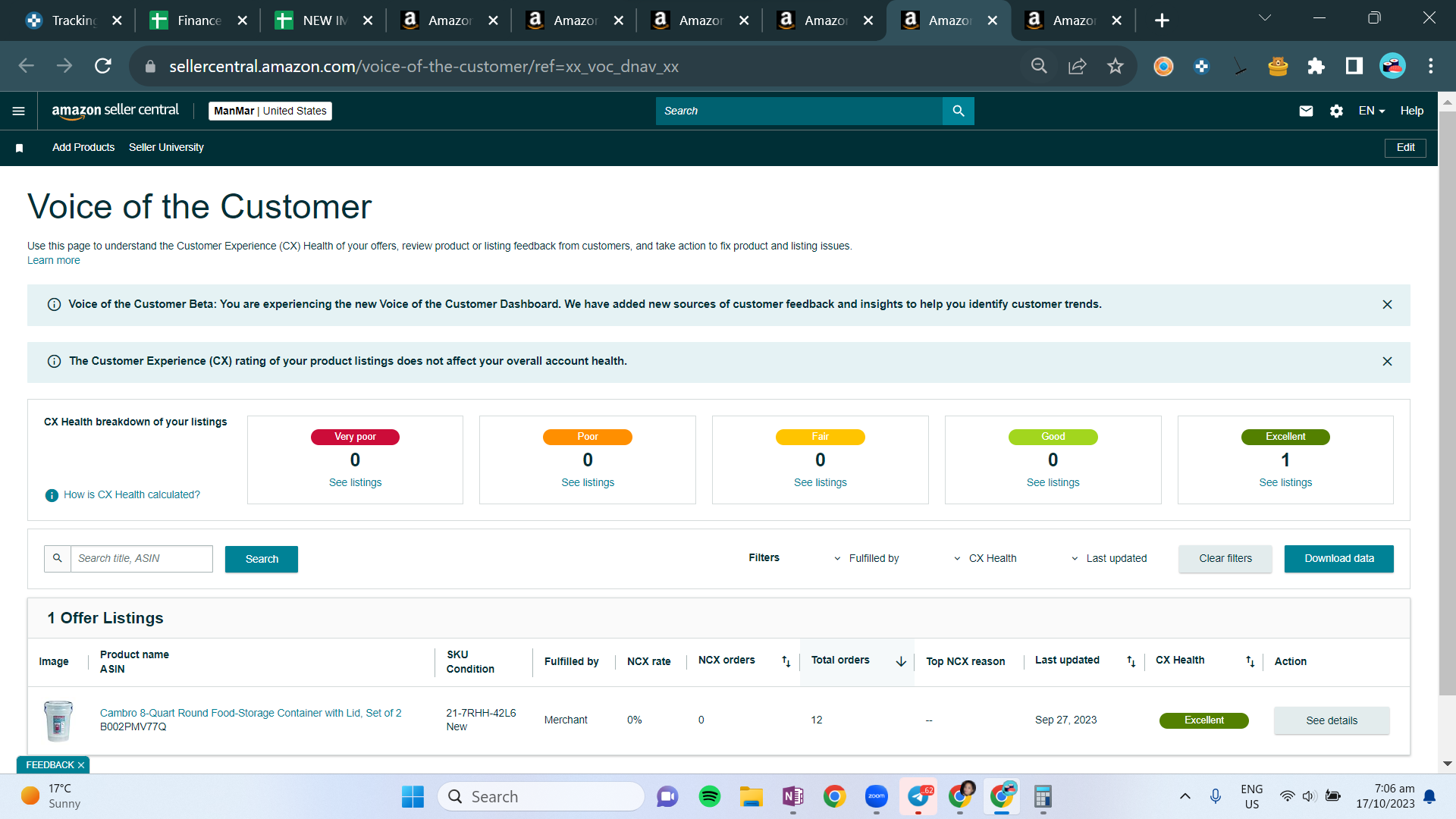The width and height of the screenshot is (1456, 819).
Task: Click the top Seller Central search field
Action: 799,111
